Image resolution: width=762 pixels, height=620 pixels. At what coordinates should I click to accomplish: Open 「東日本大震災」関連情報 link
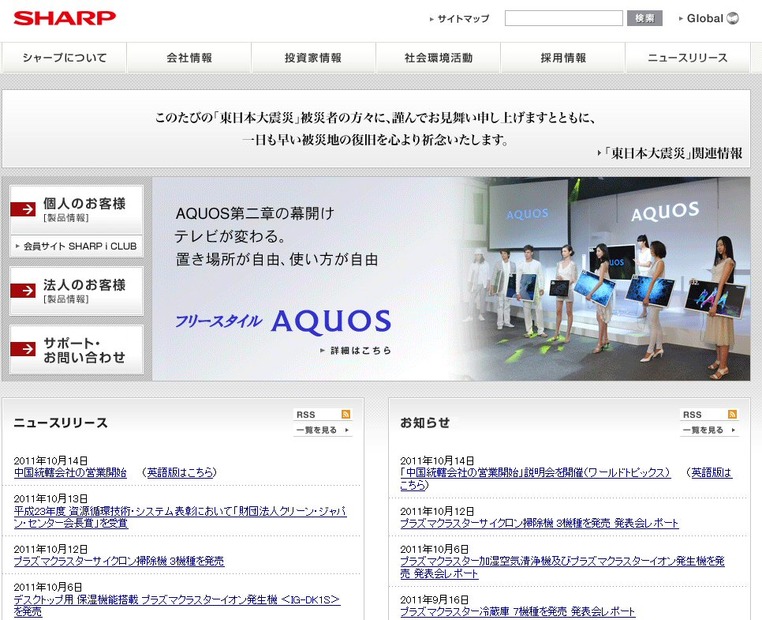pyautogui.click(x=670, y=154)
